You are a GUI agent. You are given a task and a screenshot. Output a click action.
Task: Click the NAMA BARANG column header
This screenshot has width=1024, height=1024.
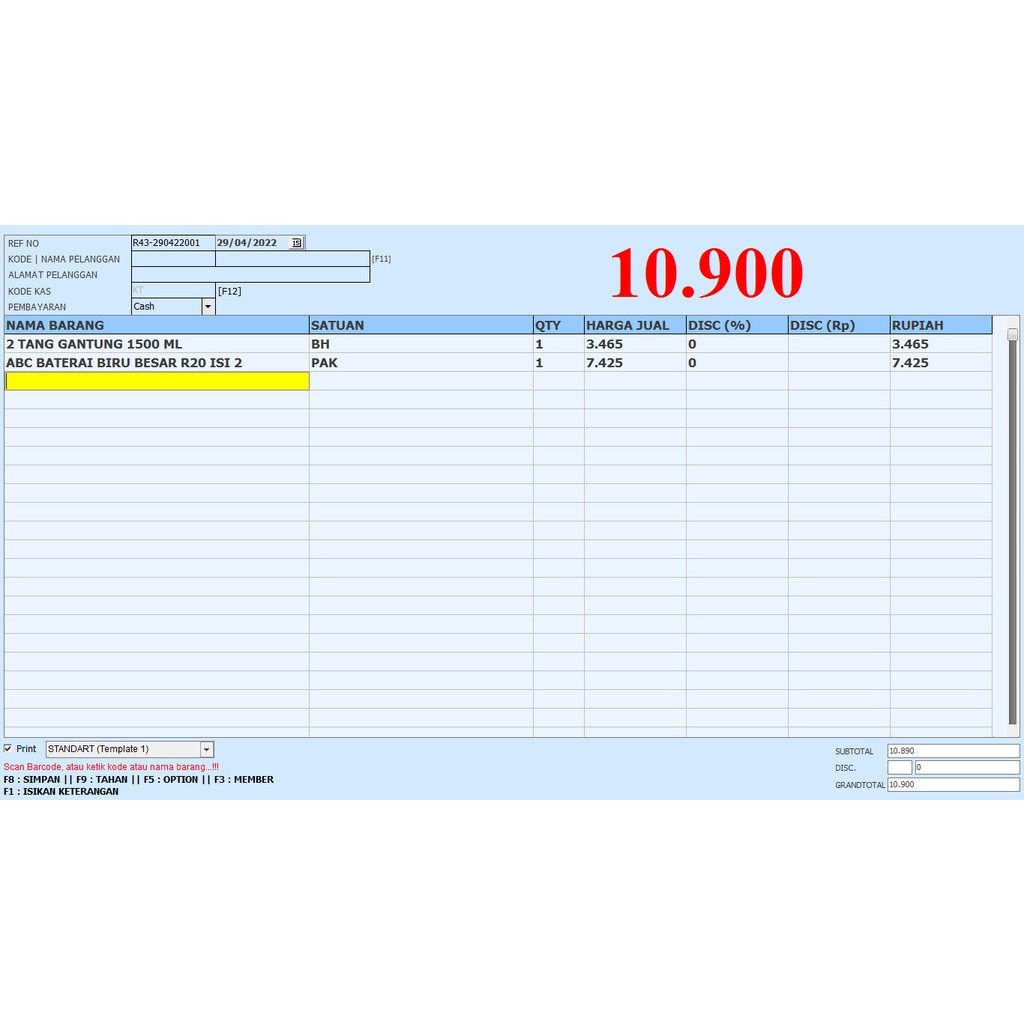(x=157, y=325)
